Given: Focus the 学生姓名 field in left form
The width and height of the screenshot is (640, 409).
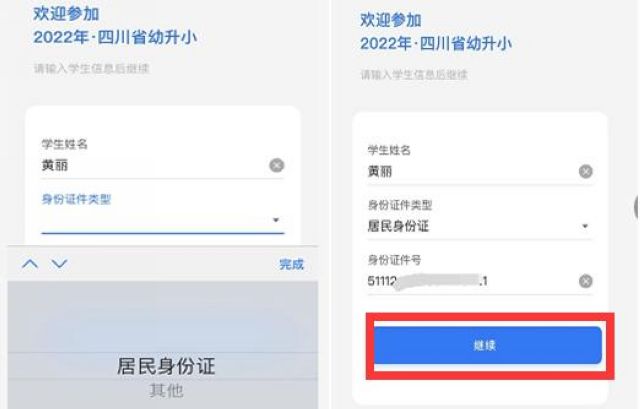Looking at the screenshot, I should (154, 165).
